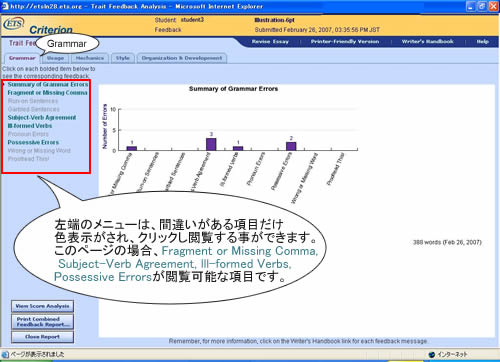Screen dimensions: 500x362
Task: Click the View Score Analysis button
Action: pos(42,306)
